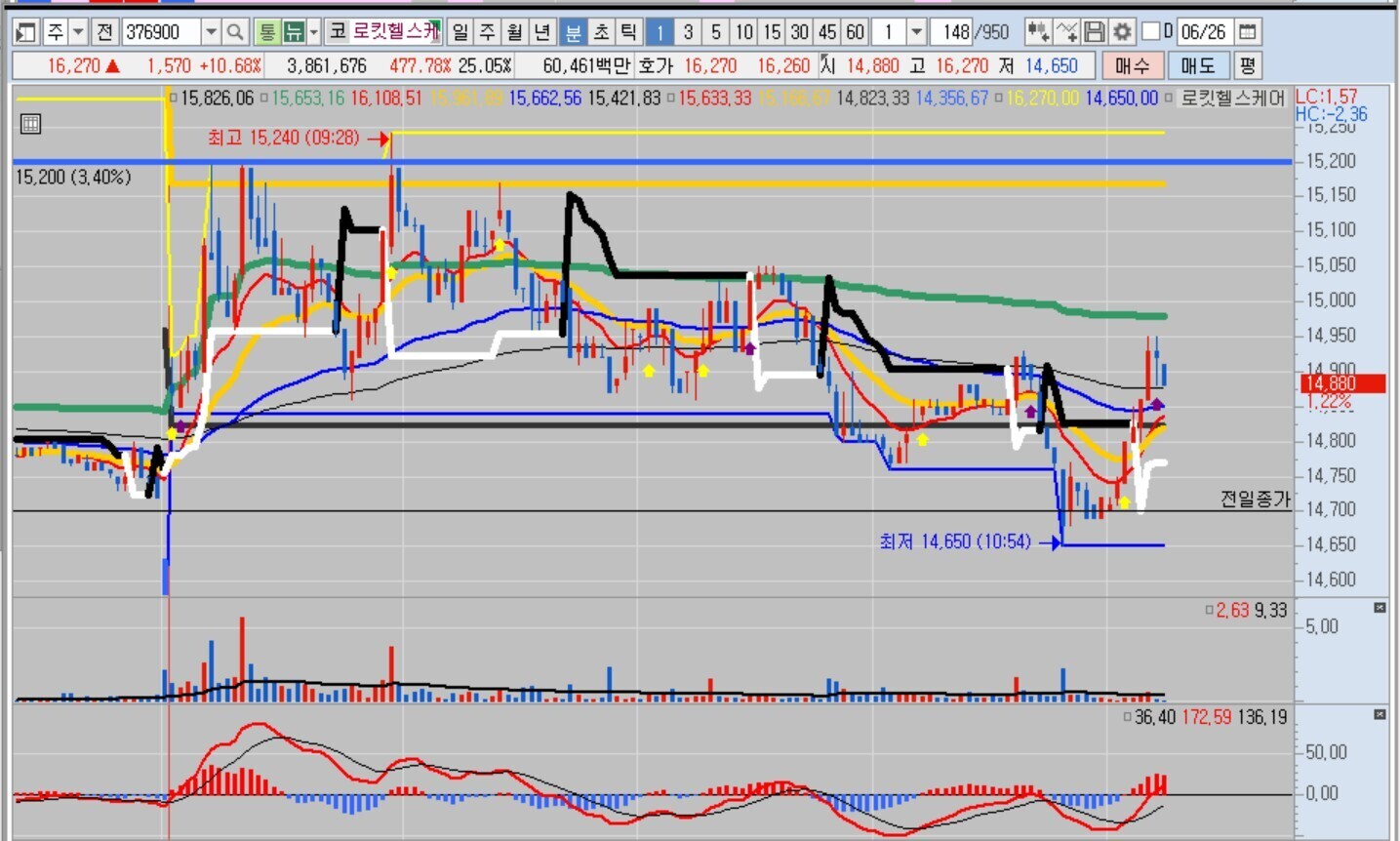The height and width of the screenshot is (841, 1400).
Task: Click the stock search magnifier icon
Action: coord(235,32)
